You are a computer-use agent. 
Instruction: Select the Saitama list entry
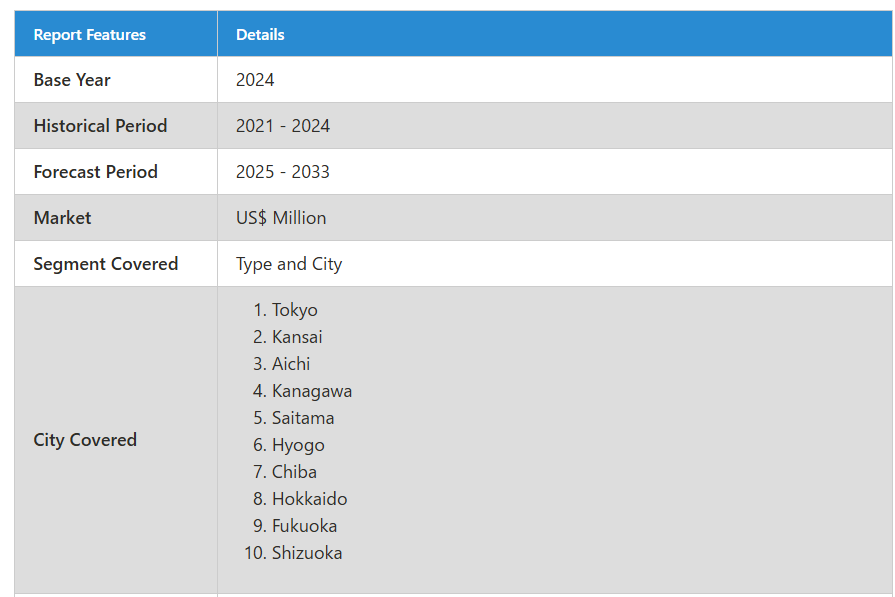coord(303,418)
